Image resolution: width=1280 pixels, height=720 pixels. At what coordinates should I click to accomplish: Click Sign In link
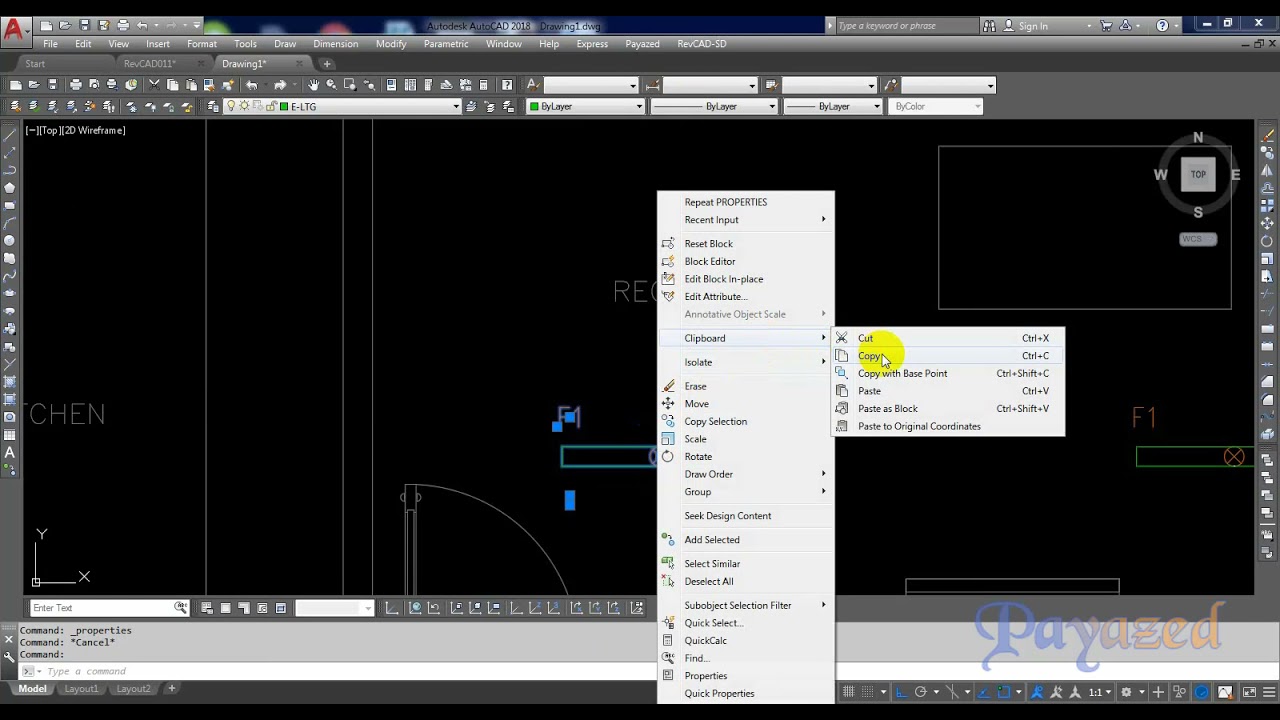click(x=1033, y=26)
